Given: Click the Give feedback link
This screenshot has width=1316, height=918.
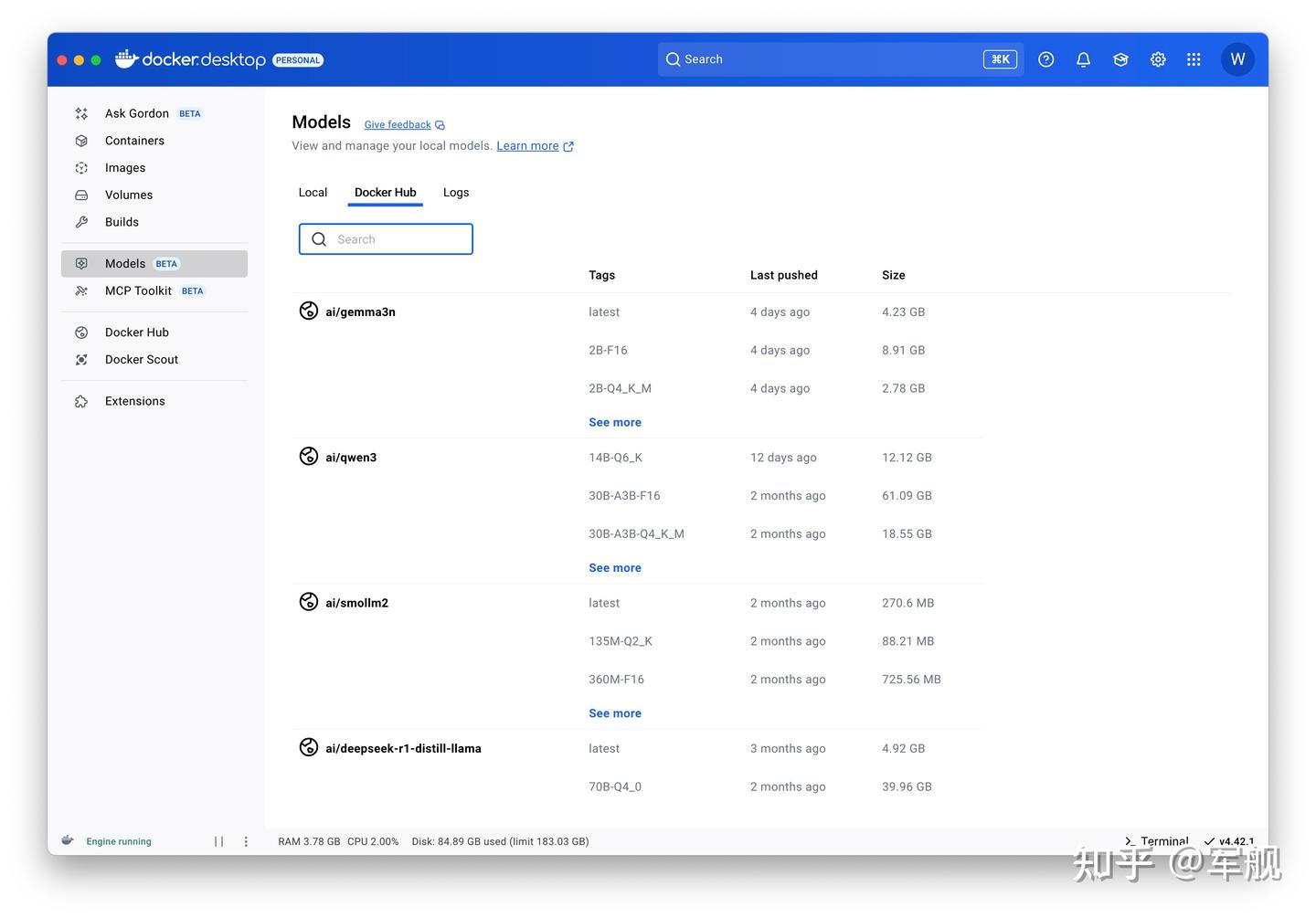Looking at the screenshot, I should point(398,124).
